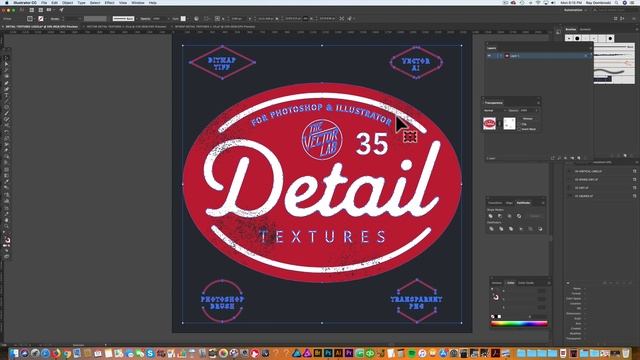Apply Minus Back pathfinder operation
The height and width of the screenshot is (360, 640).
point(540,229)
